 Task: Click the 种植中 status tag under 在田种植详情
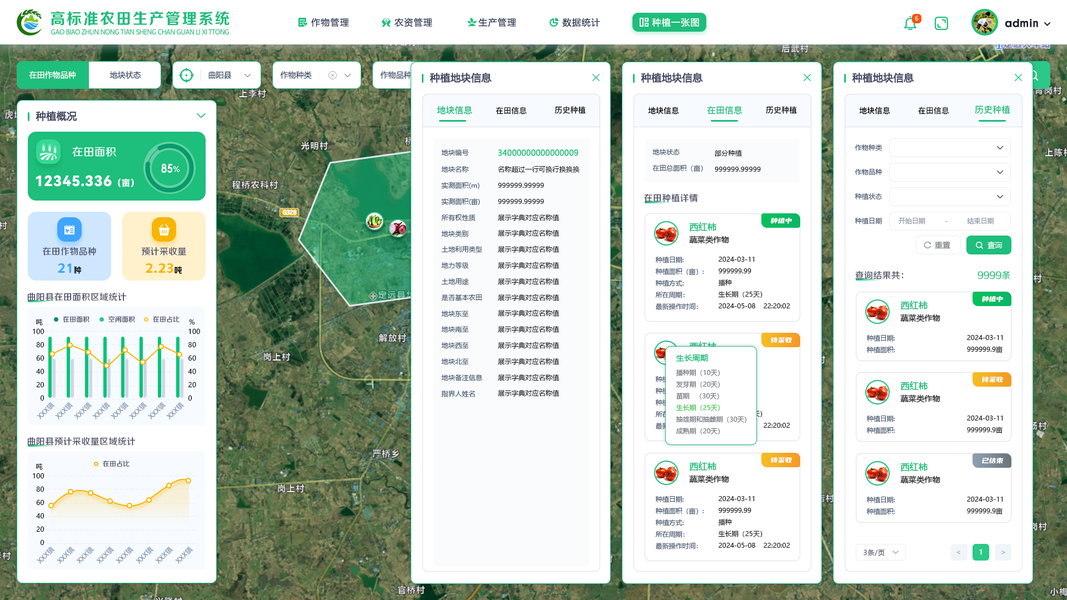click(781, 220)
